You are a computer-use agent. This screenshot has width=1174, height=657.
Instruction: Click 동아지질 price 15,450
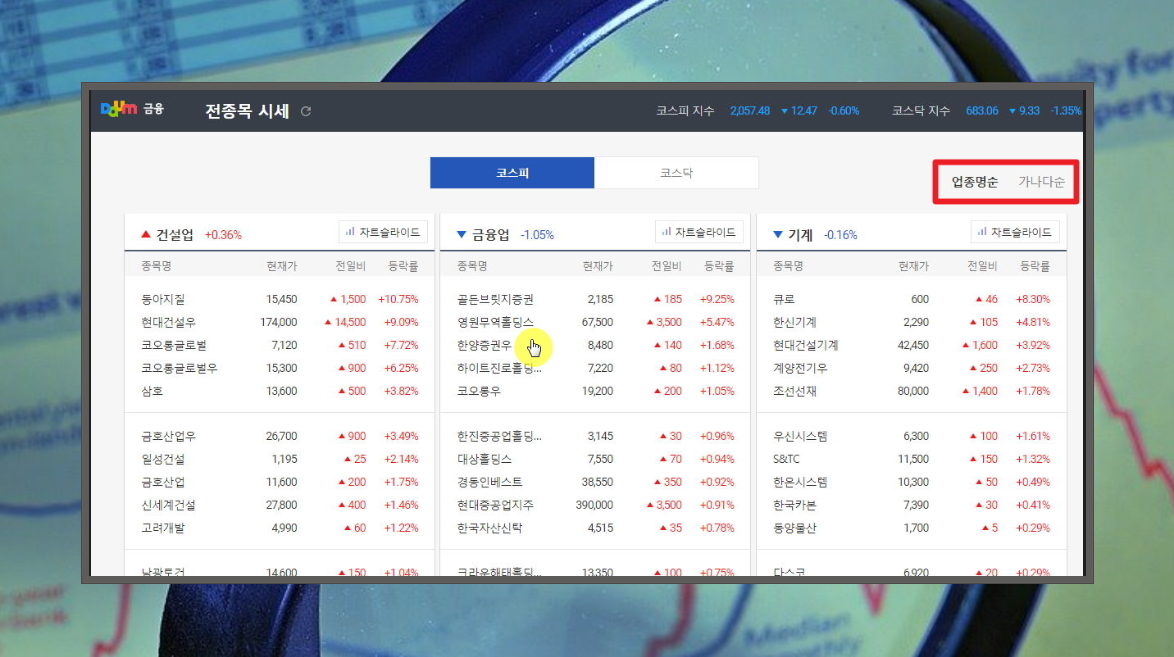click(282, 299)
